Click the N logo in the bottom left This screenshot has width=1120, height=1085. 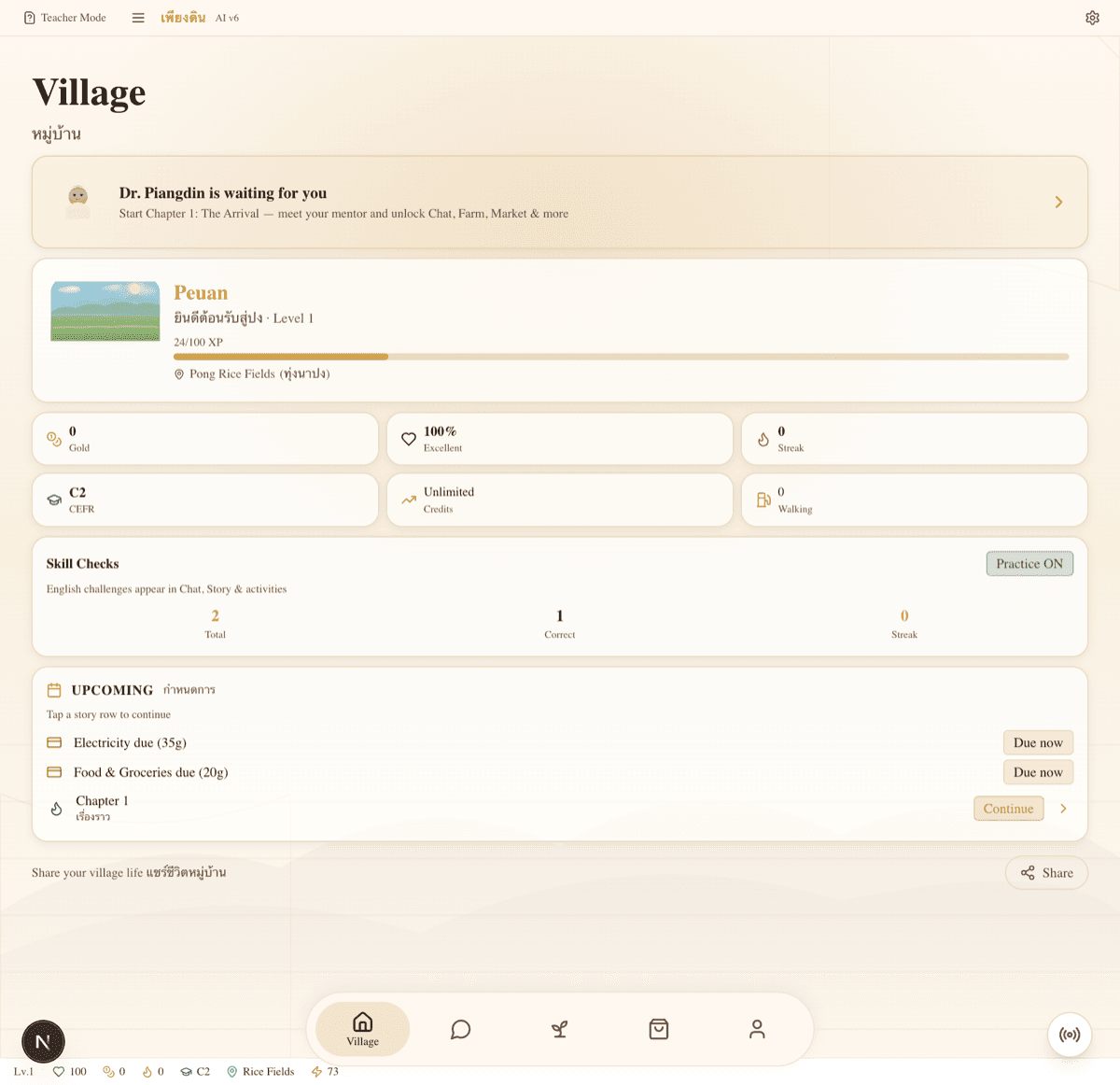click(x=43, y=1041)
